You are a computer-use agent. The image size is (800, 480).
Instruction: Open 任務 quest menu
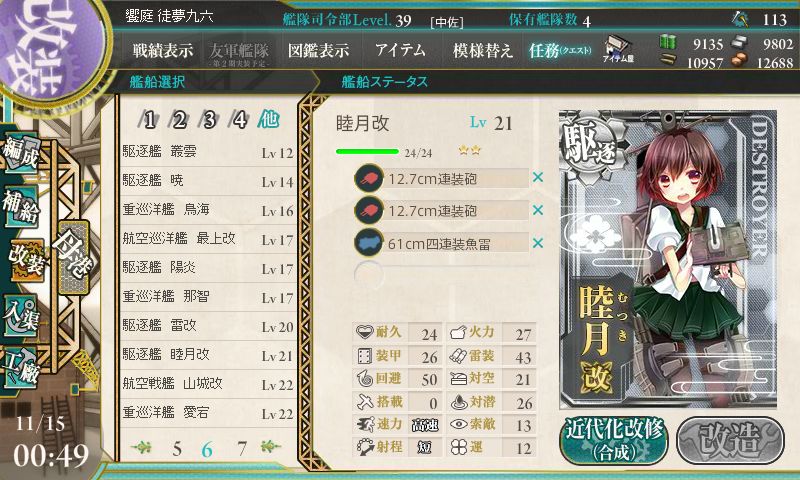click(560, 50)
